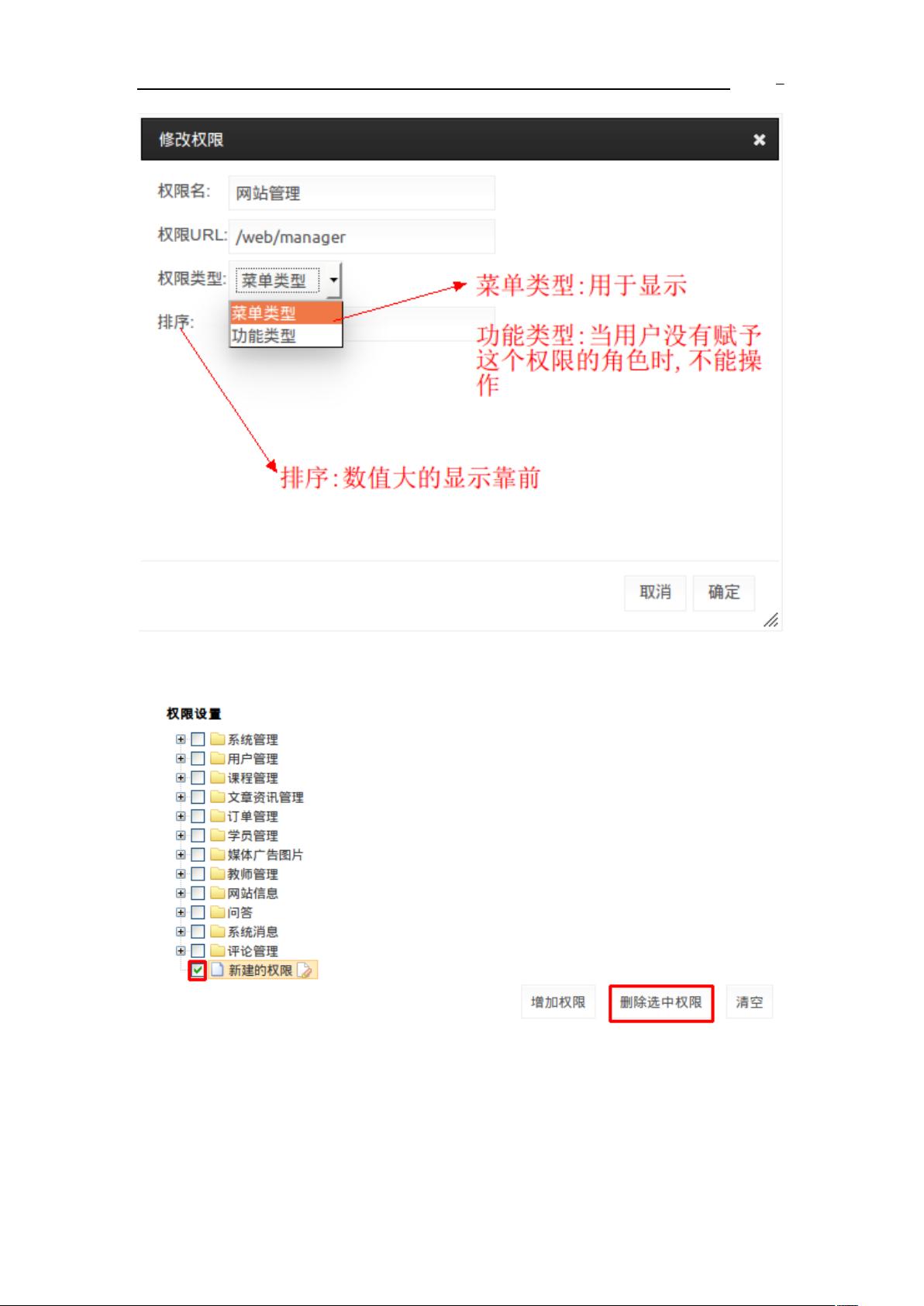Click the 订单管理 folder icon

218,816
